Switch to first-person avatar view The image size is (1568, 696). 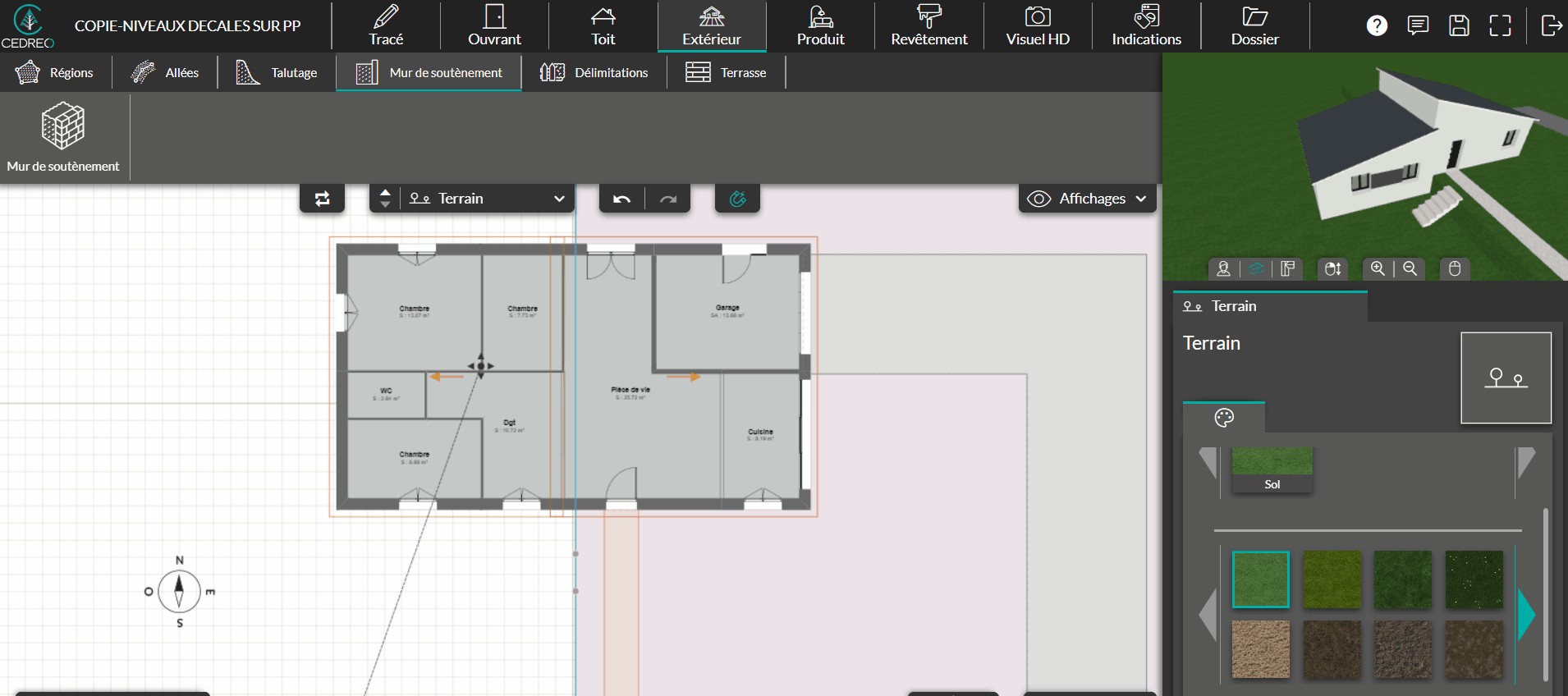[x=1223, y=268]
